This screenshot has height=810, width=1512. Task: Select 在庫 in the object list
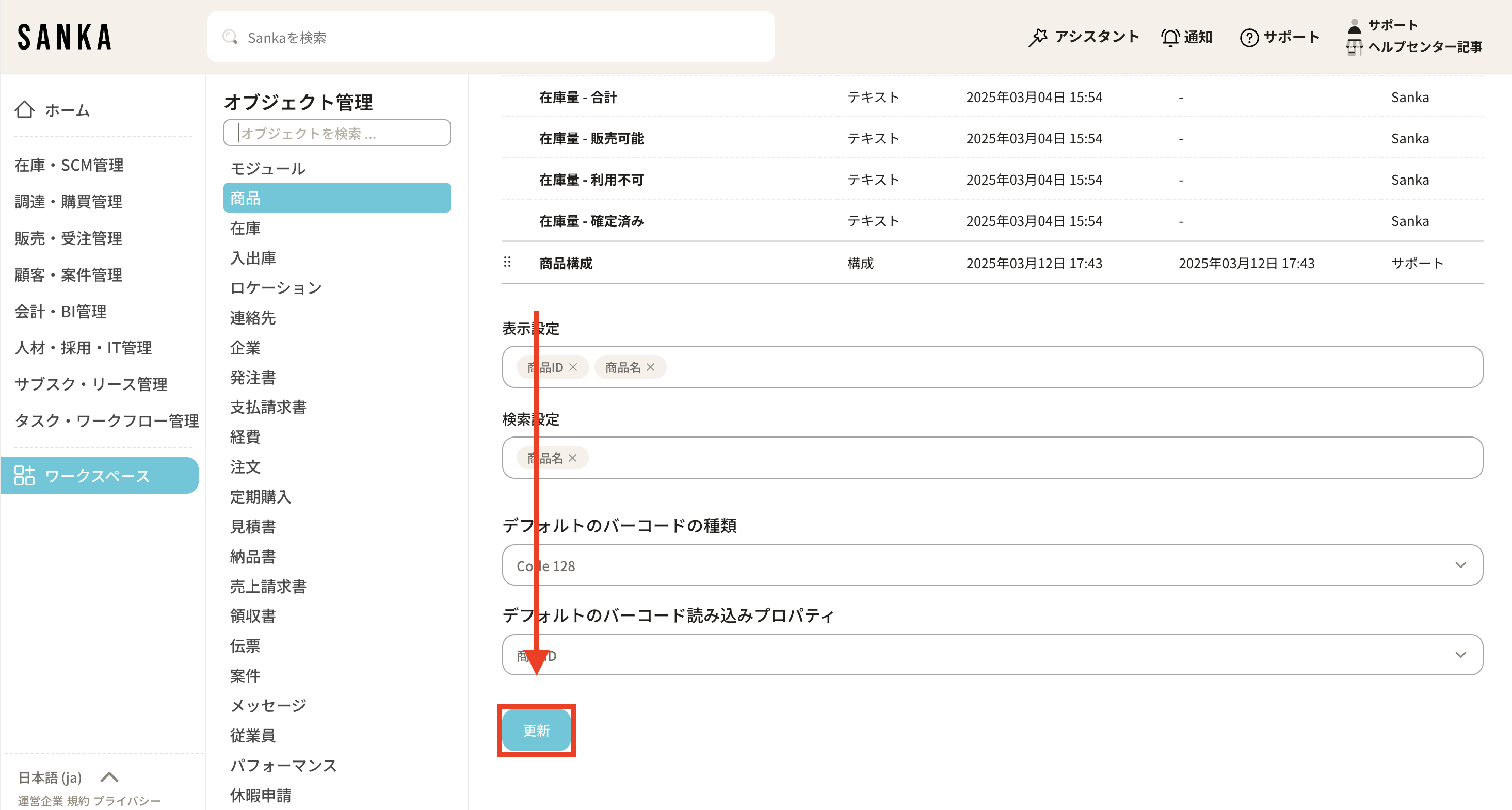245,228
